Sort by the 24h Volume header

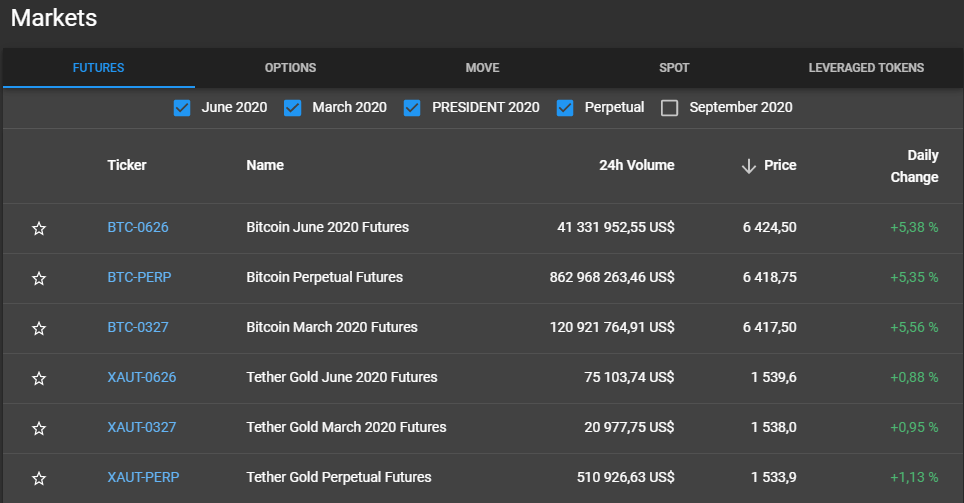pyautogui.click(x=637, y=165)
